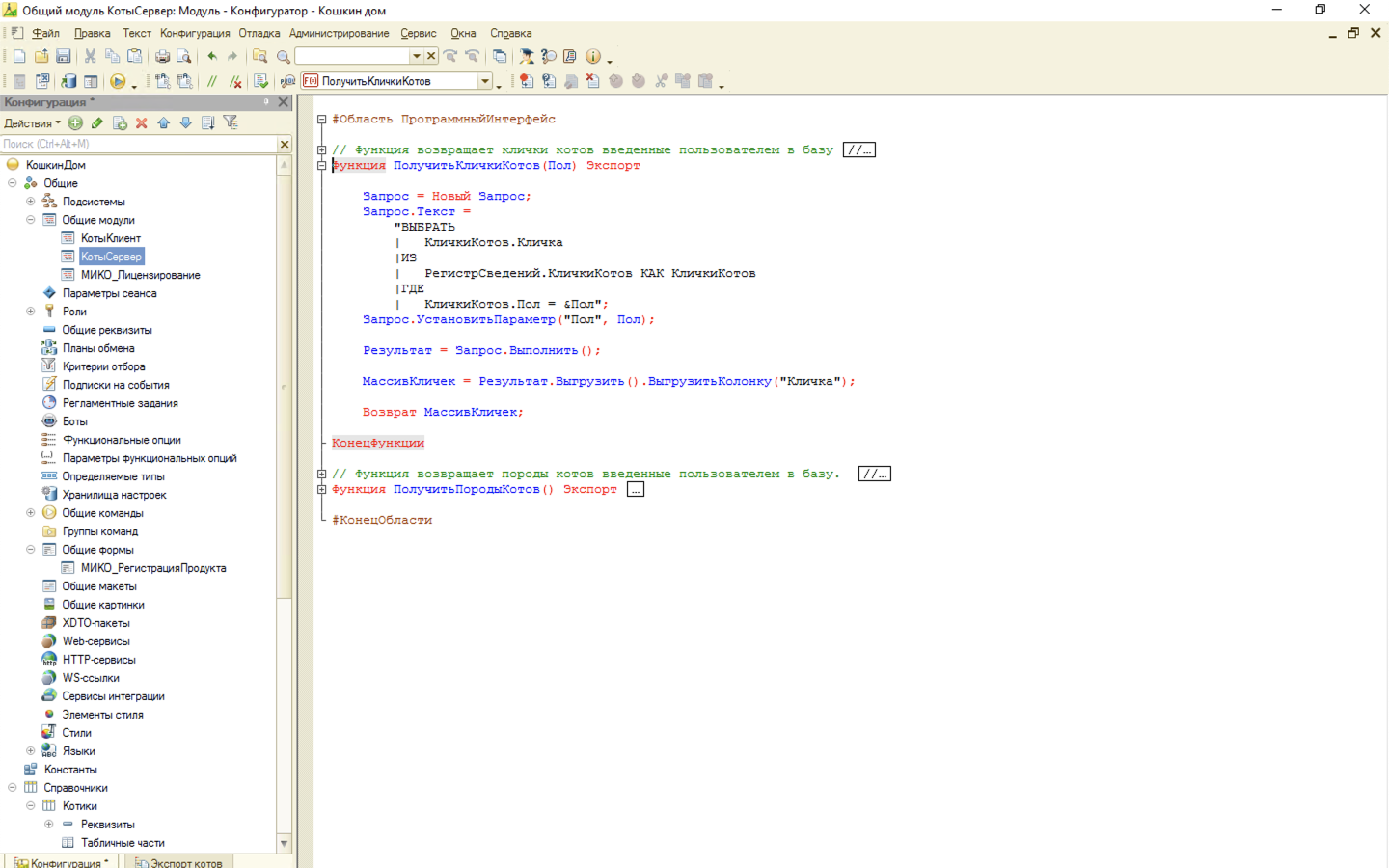Viewport: 1389px width, 868px height.
Task: Open the search field dropdown arrow
Action: point(417,55)
